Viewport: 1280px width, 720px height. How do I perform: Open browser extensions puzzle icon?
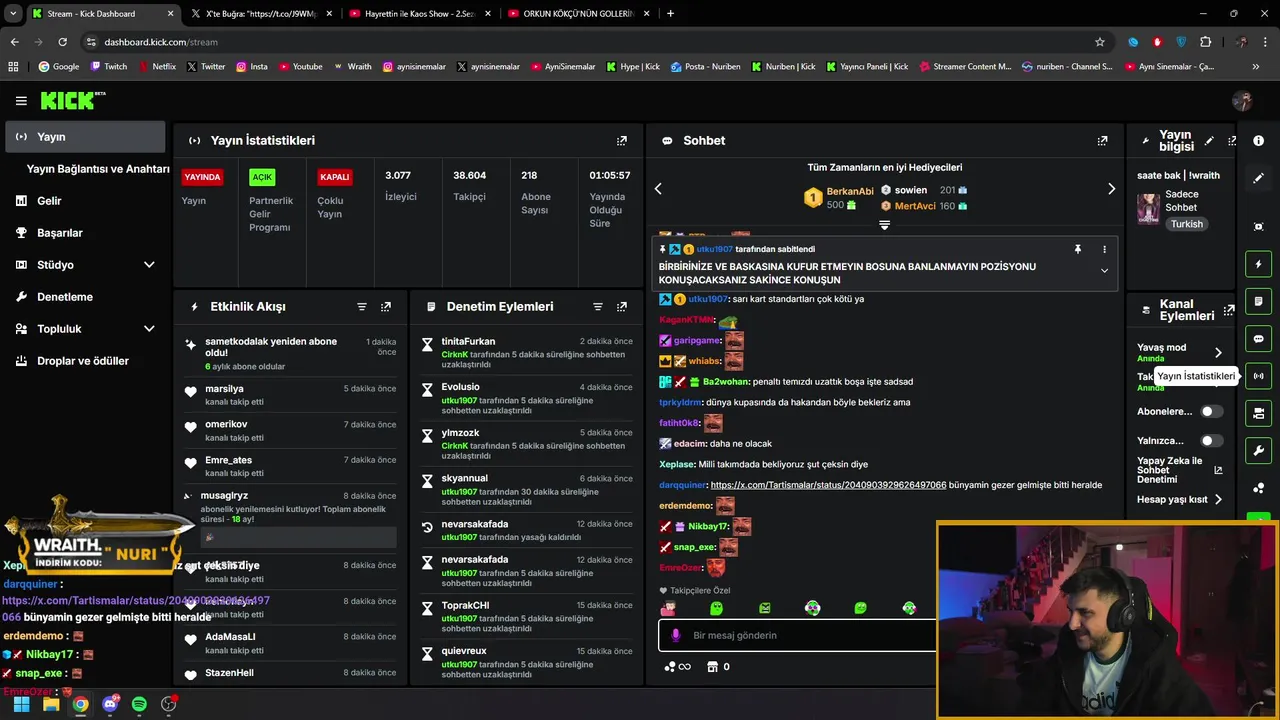click(1205, 42)
